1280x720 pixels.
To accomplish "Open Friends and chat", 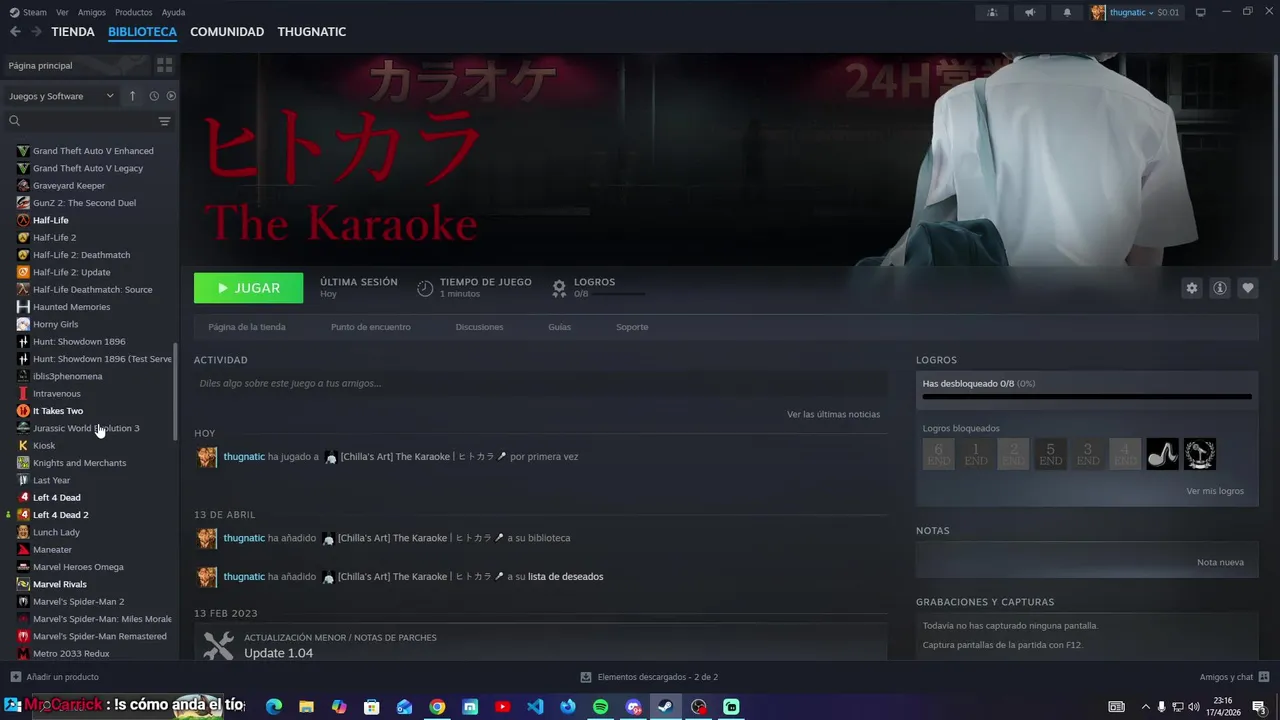I will (1234, 677).
